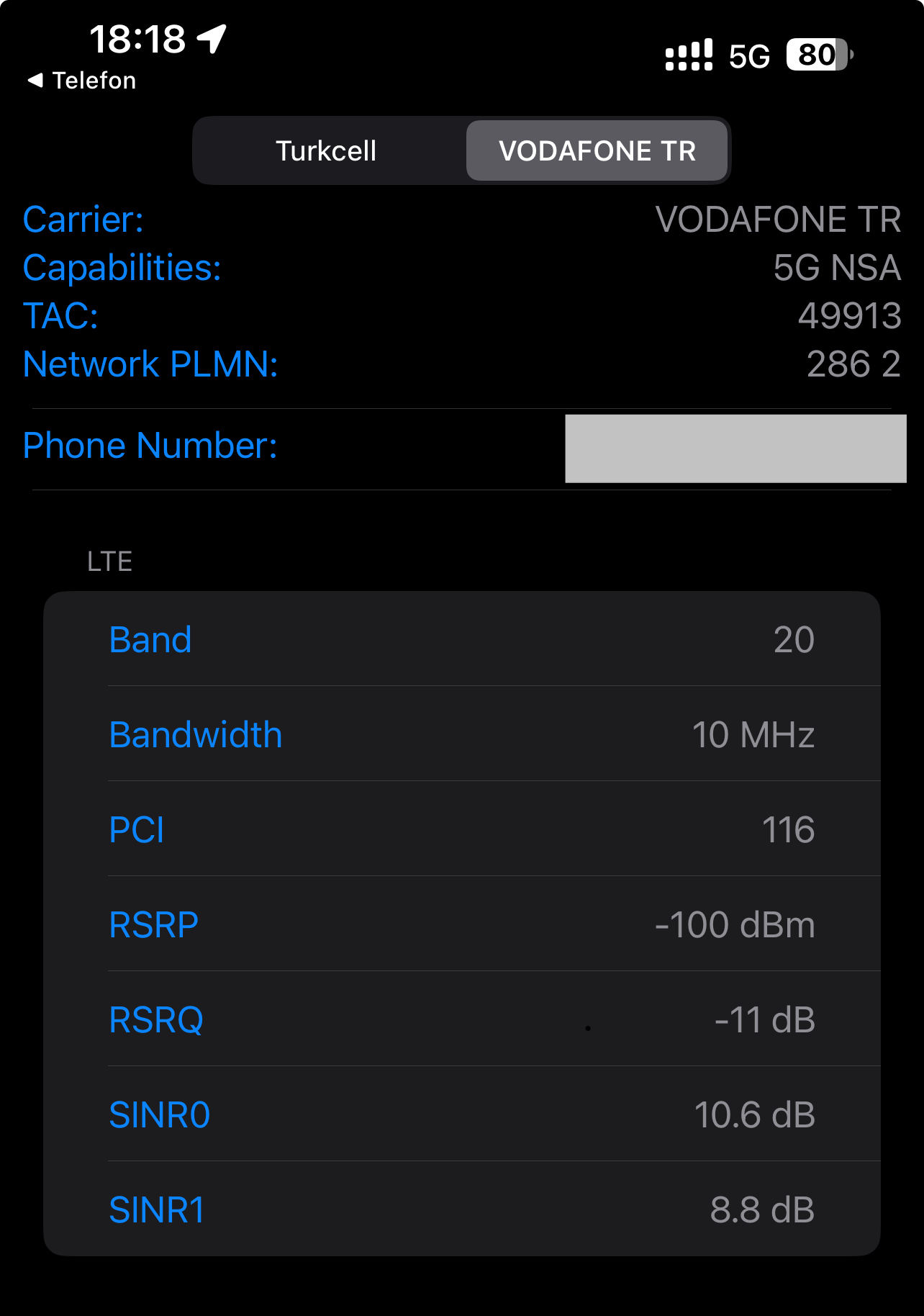Tap the PCI row showing 116
The image size is (924, 1316).
tap(462, 829)
